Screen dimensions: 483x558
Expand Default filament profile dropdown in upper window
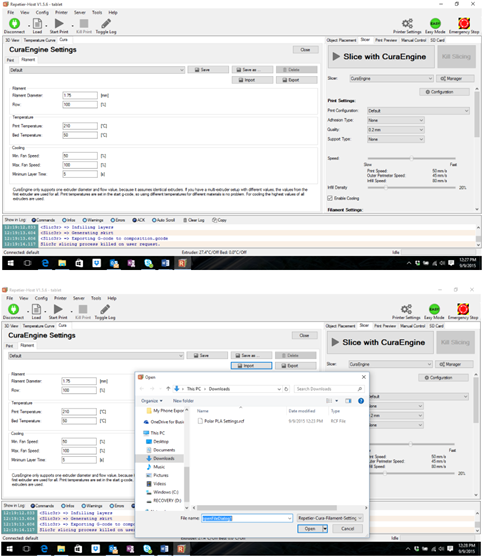pyautogui.click(x=182, y=70)
